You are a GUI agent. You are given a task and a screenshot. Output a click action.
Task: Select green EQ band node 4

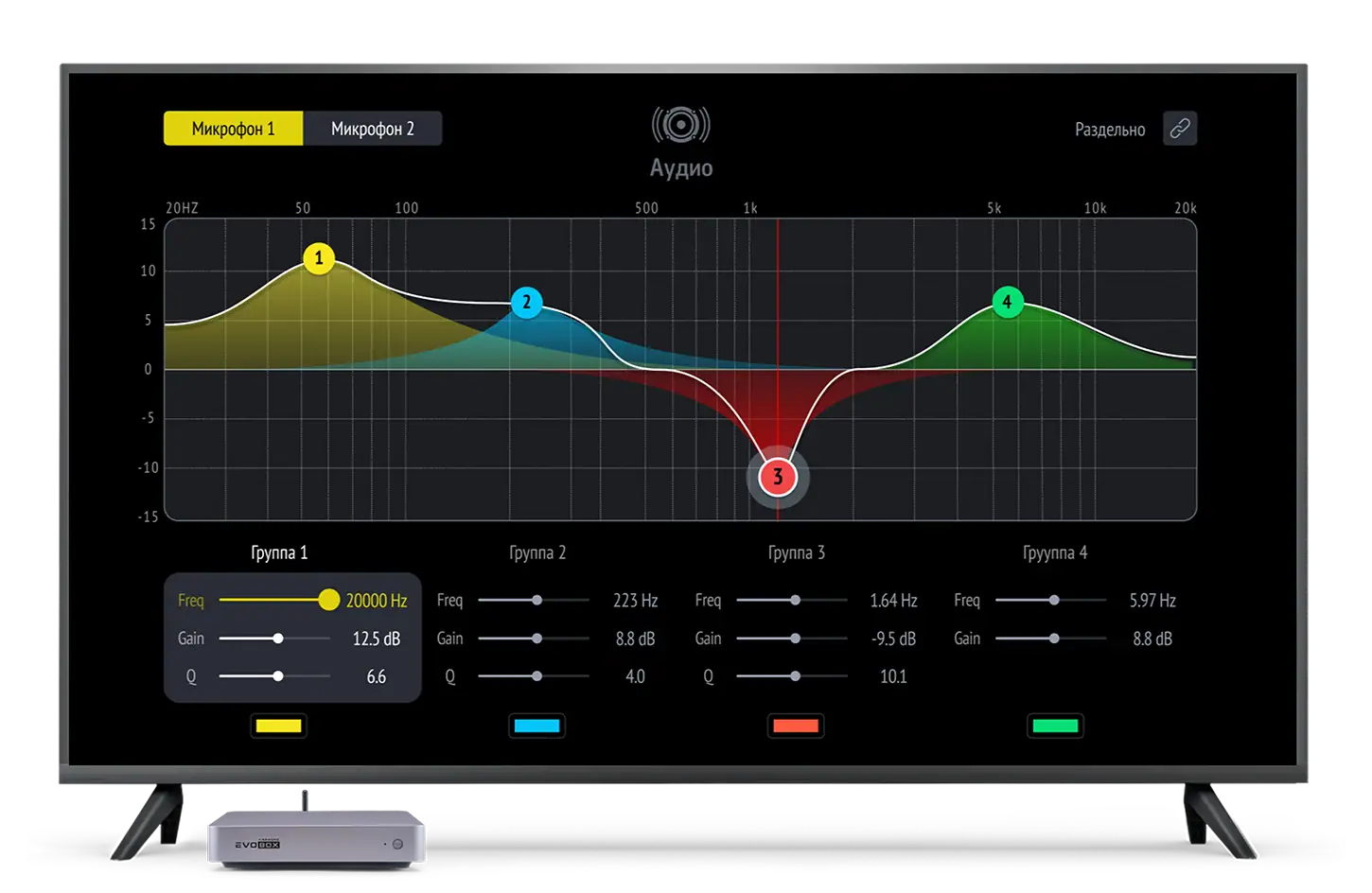pyautogui.click(x=1007, y=302)
